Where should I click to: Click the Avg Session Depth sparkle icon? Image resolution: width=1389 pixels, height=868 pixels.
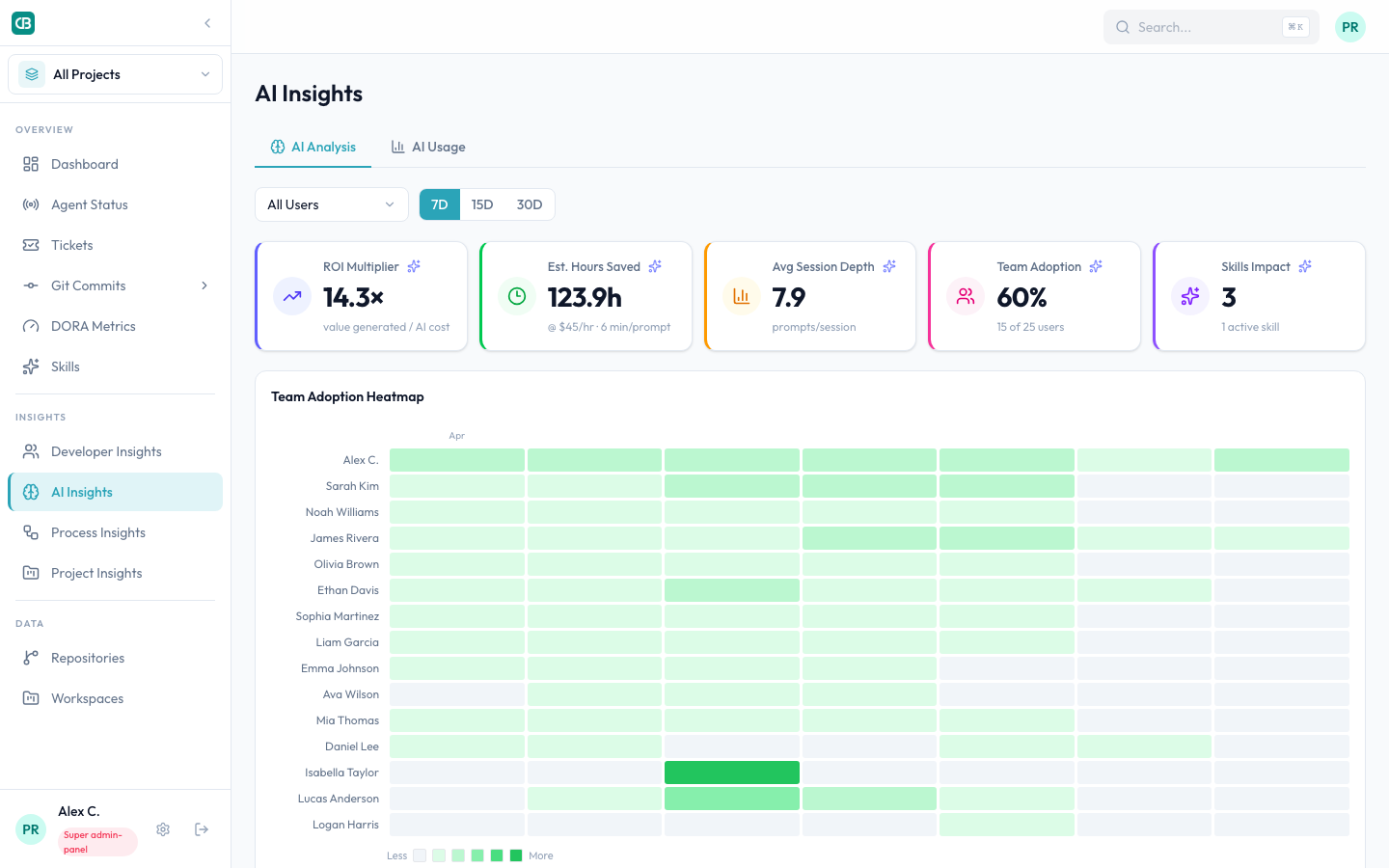[x=889, y=266]
